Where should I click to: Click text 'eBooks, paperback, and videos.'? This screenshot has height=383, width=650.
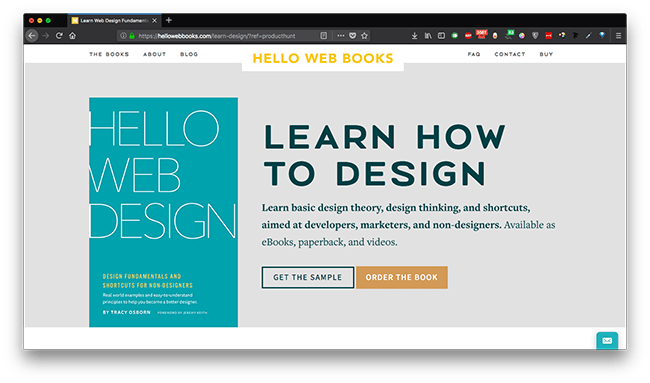coord(329,242)
